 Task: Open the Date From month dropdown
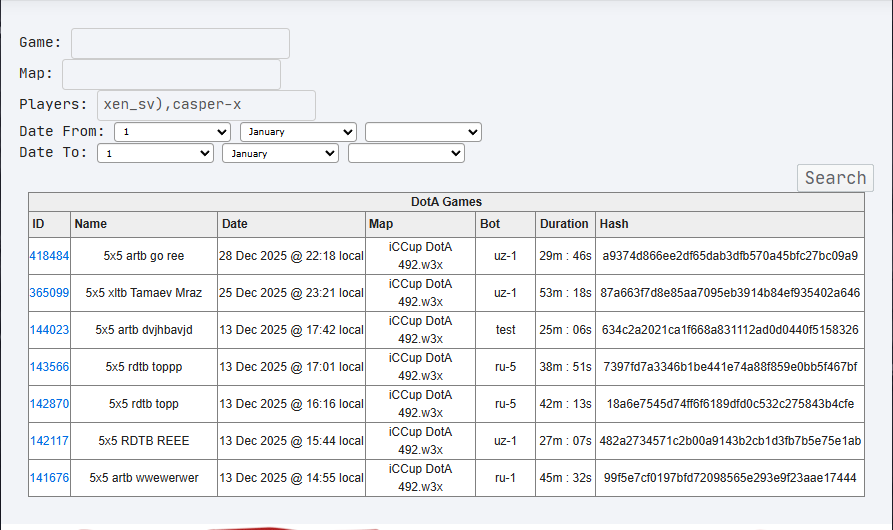point(298,132)
